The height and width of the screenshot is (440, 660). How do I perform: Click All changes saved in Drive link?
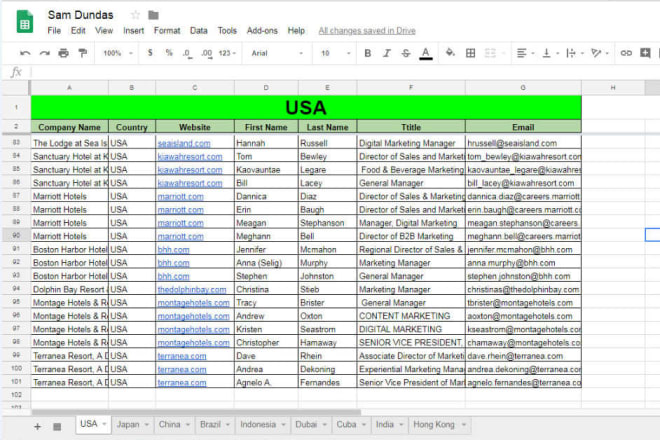[367, 31]
